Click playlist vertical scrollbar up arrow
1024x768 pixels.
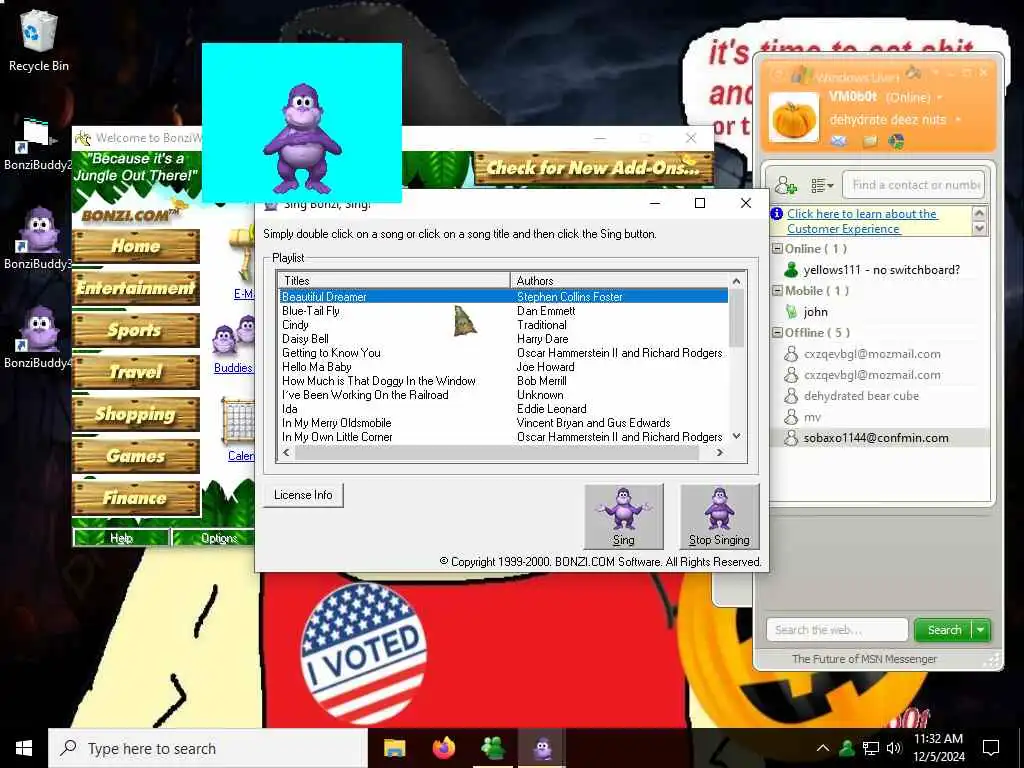pos(737,281)
